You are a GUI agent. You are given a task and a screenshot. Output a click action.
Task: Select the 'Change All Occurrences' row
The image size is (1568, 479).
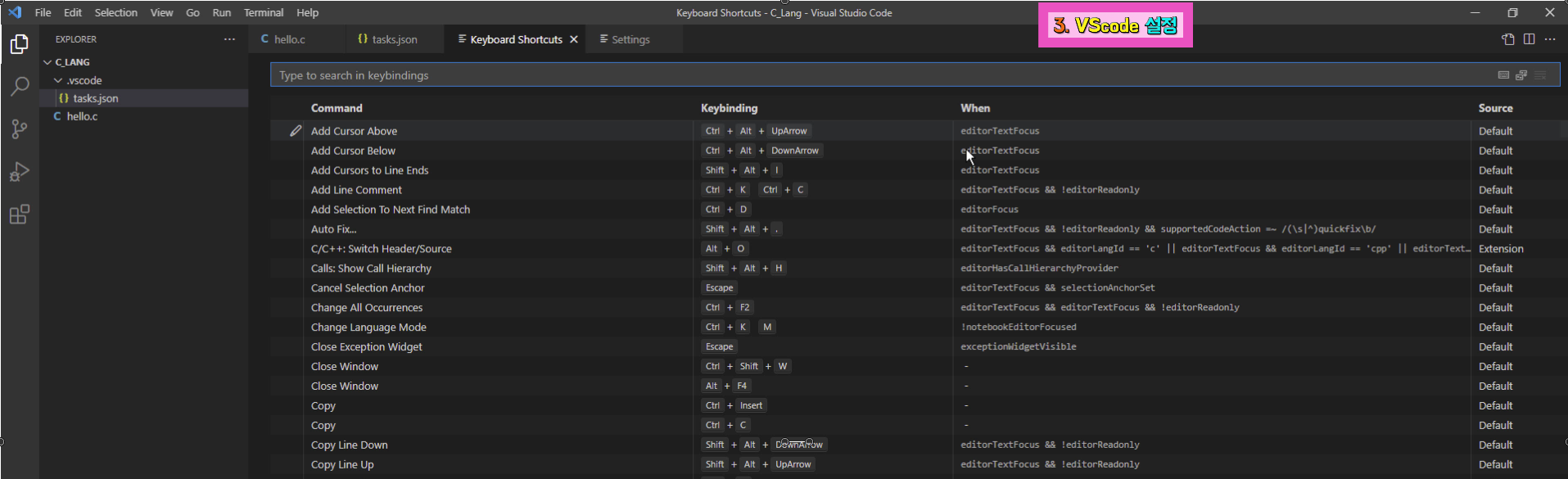point(919,308)
